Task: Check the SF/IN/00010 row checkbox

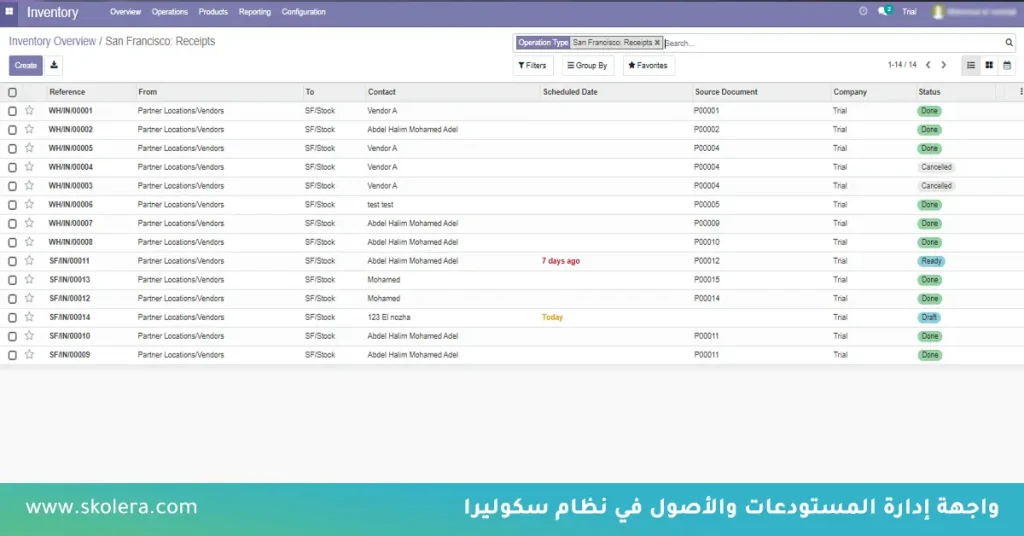Action: click(x=12, y=336)
